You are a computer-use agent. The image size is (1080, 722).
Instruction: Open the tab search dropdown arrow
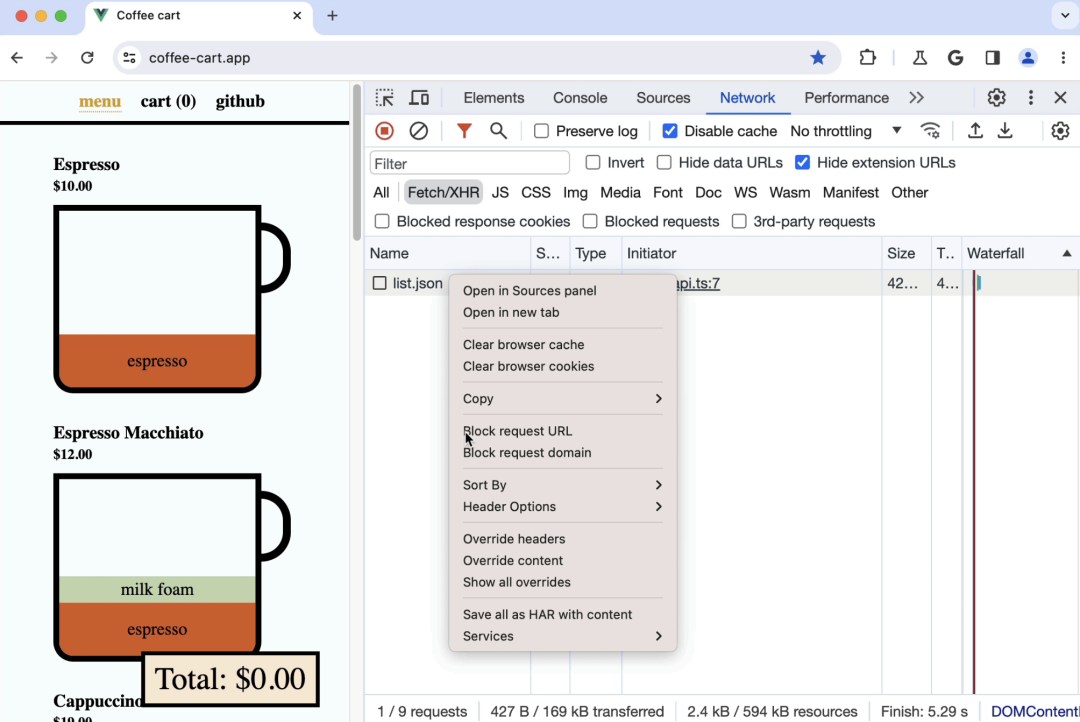1064,15
